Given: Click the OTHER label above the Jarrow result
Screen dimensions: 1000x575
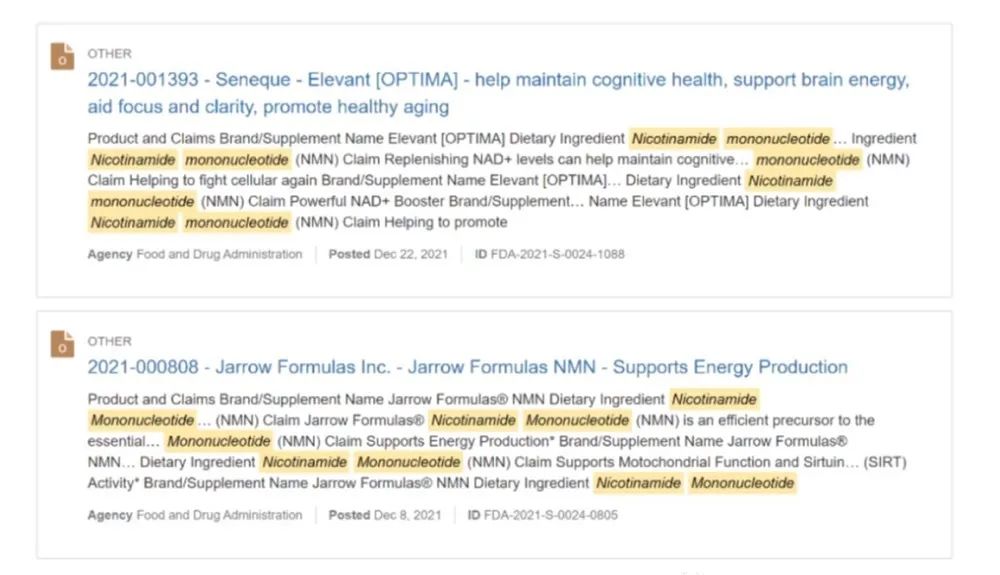Looking at the screenshot, I should pyautogui.click(x=109, y=341).
